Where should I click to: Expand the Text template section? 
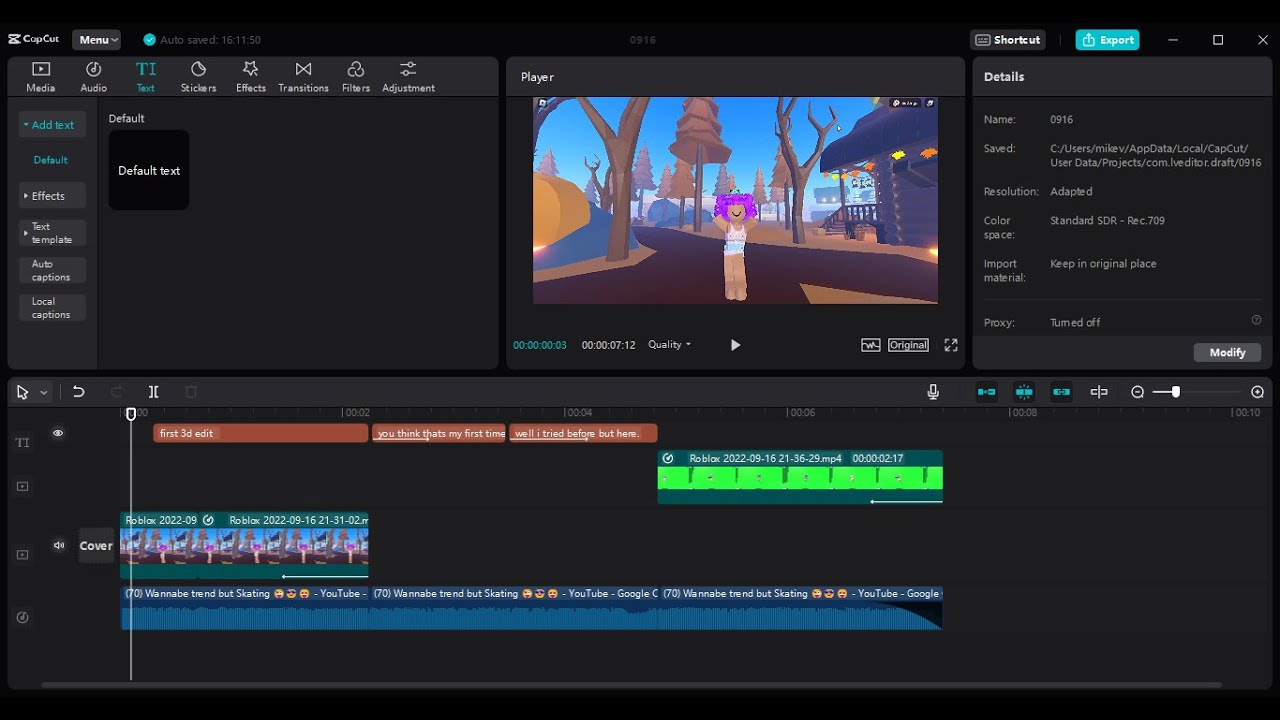coord(52,233)
